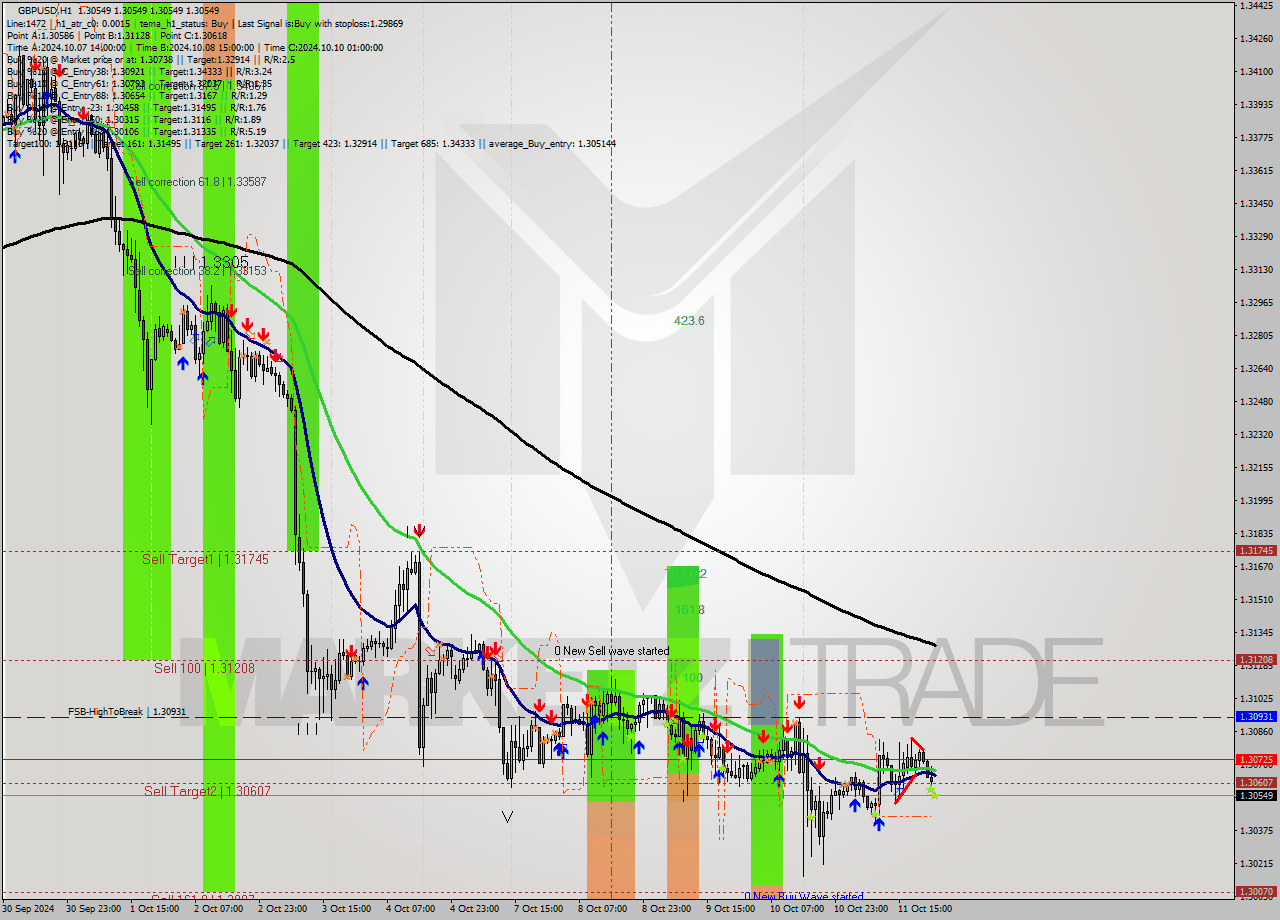Click the black 1.30549 current price tag
Screen dimensions: 1280x920
point(1256,796)
